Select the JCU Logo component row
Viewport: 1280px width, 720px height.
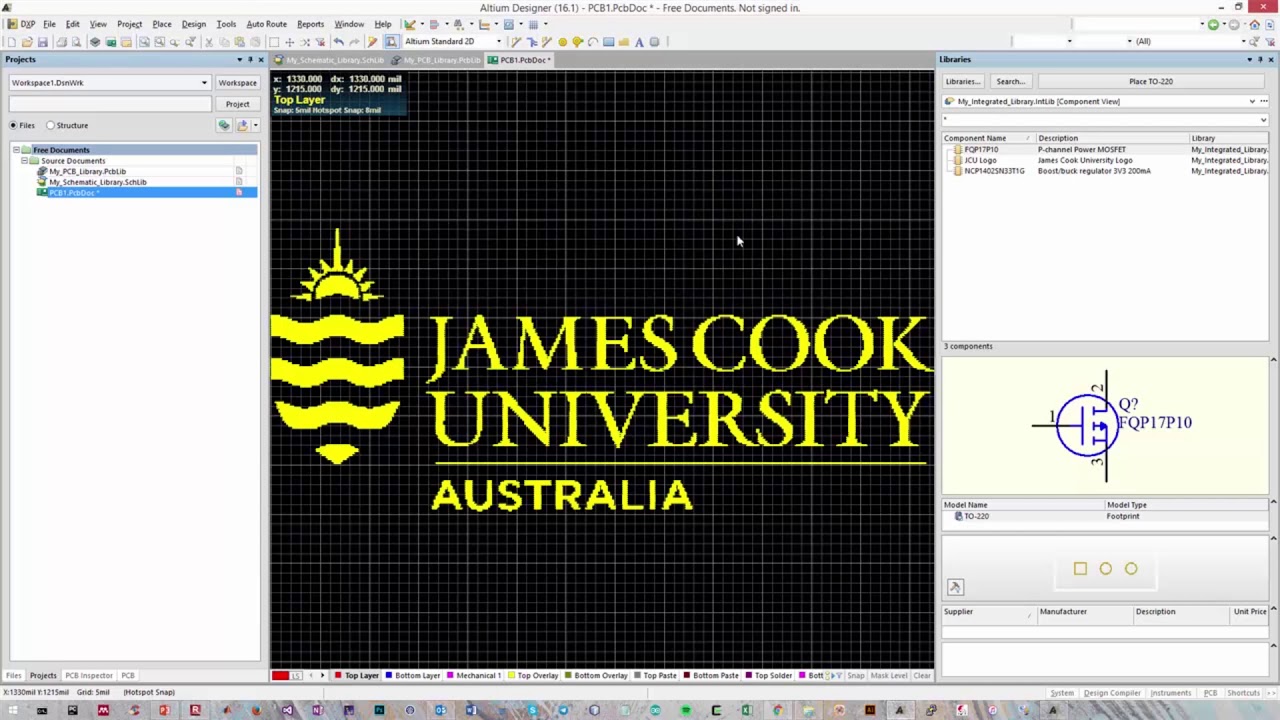click(x=1105, y=160)
